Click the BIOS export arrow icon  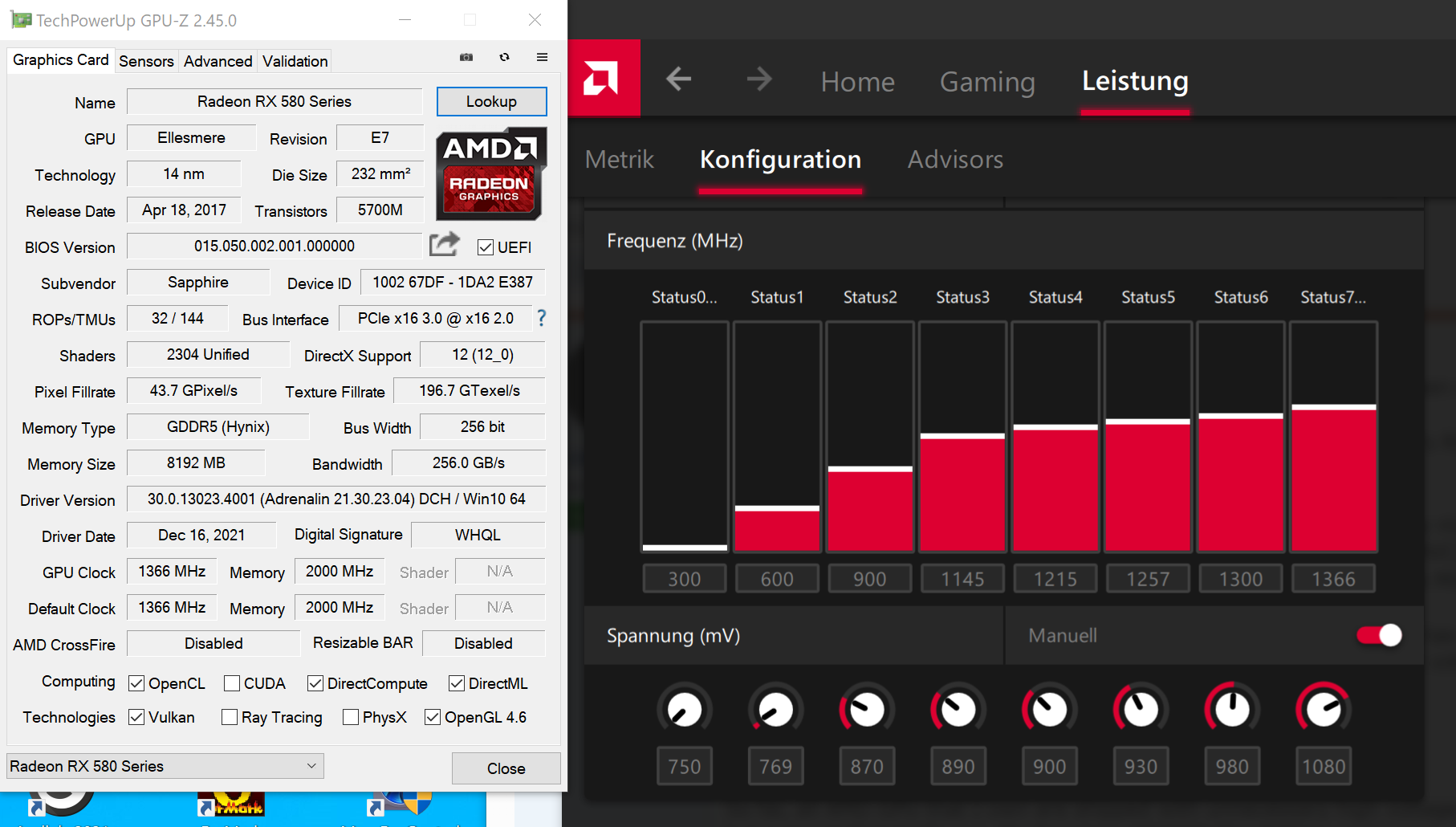(444, 244)
